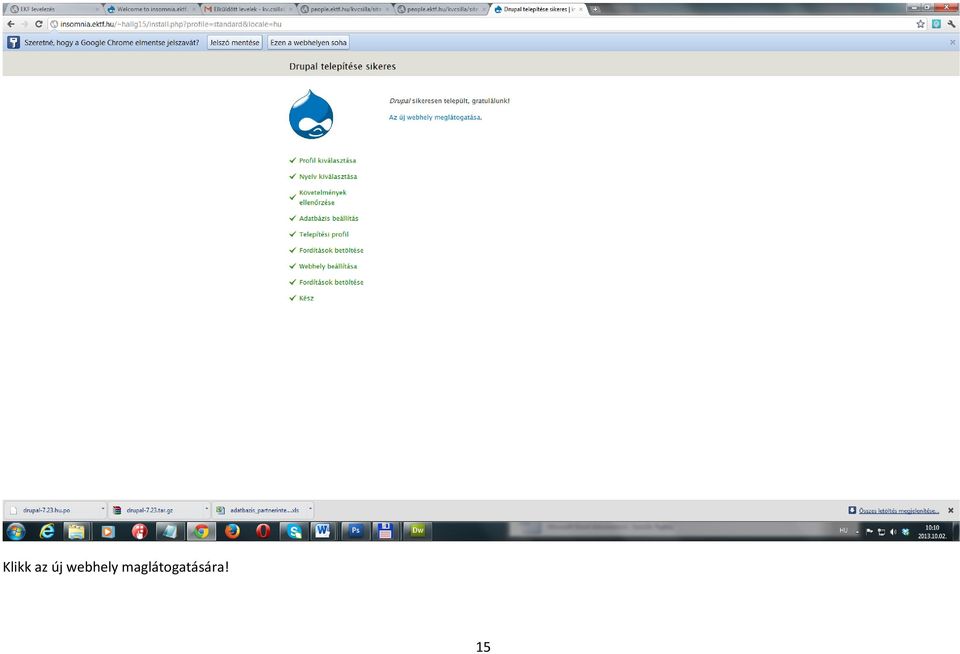Switch to Google Chrome taskbar icon
Screen dimensions: 960x654
pos(201,531)
